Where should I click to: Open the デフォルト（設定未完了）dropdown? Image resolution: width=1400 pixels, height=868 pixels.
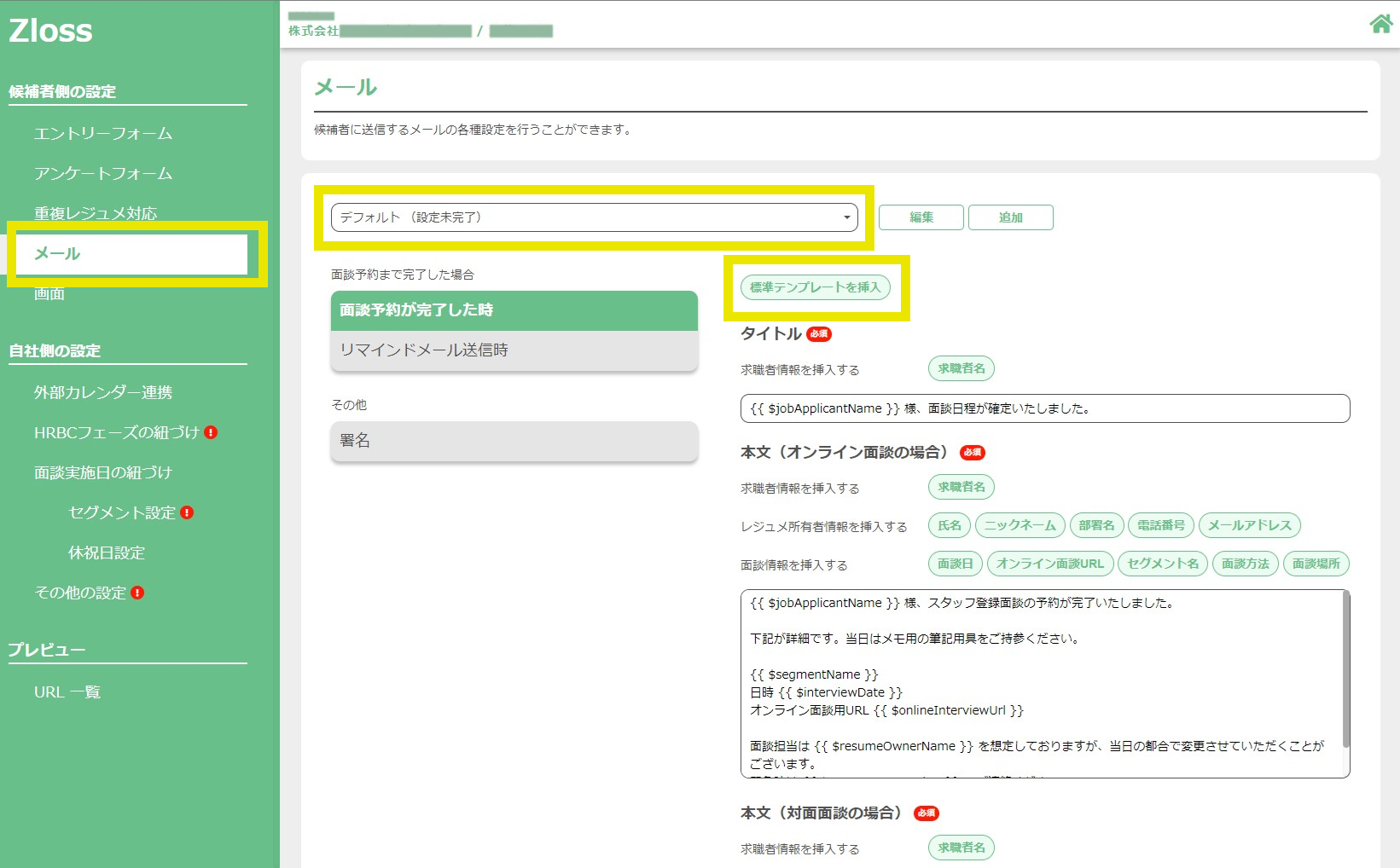point(594,217)
